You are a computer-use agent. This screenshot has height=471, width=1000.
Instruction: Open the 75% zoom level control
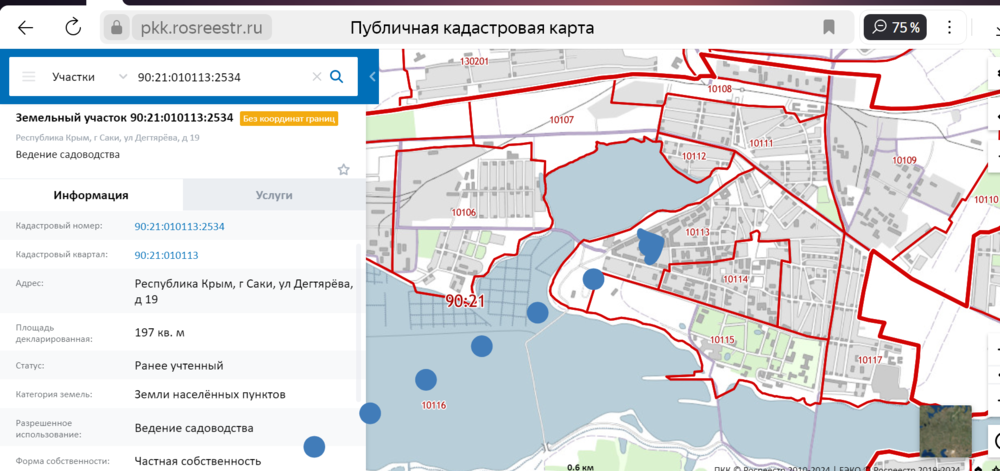click(x=895, y=27)
